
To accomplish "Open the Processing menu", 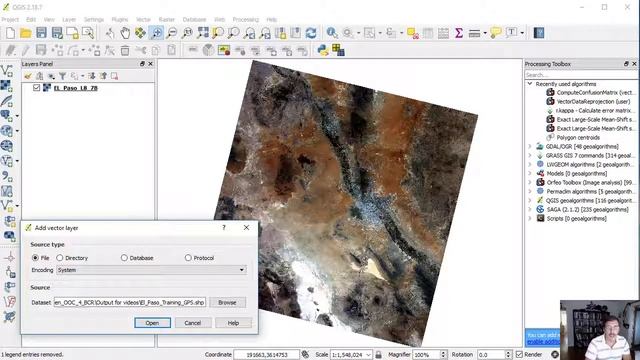I will (245, 19).
